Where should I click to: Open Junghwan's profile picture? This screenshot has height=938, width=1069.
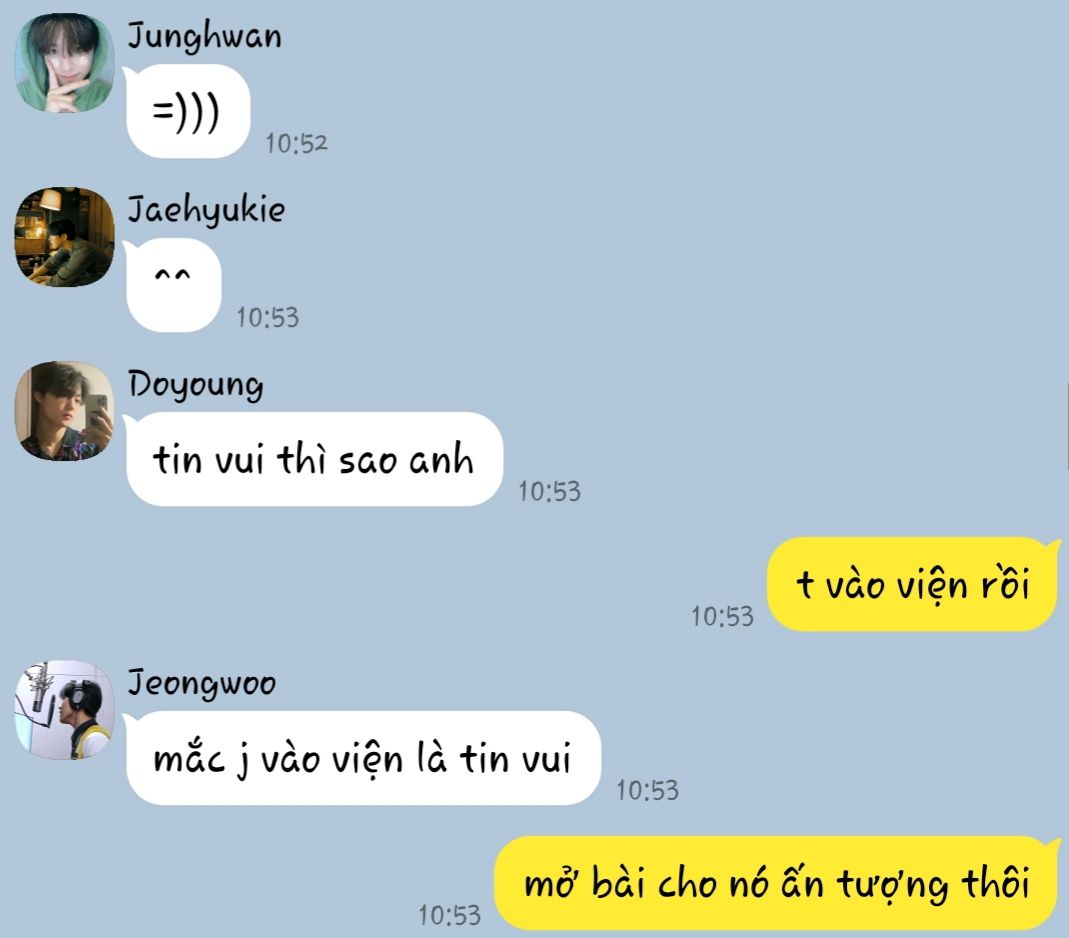pyautogui.click(x=65, y=63)
